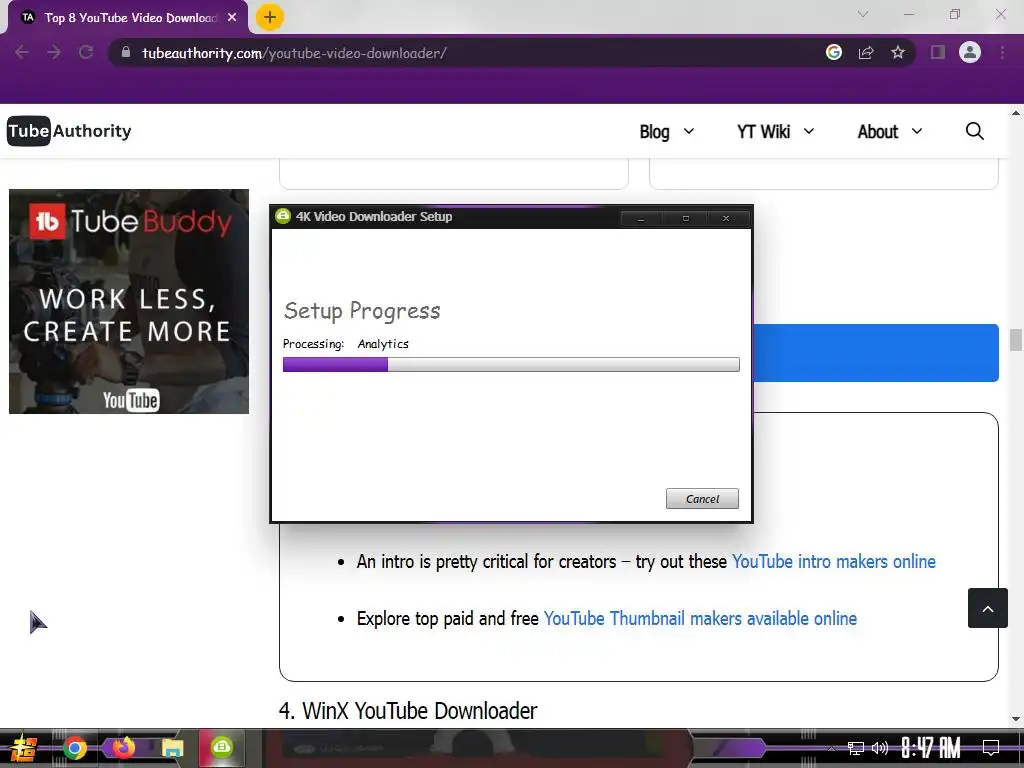Select the Top 8 YouTube Video Downloader tab
This screenshot has height=768, width=1024.
pos(128,18)
